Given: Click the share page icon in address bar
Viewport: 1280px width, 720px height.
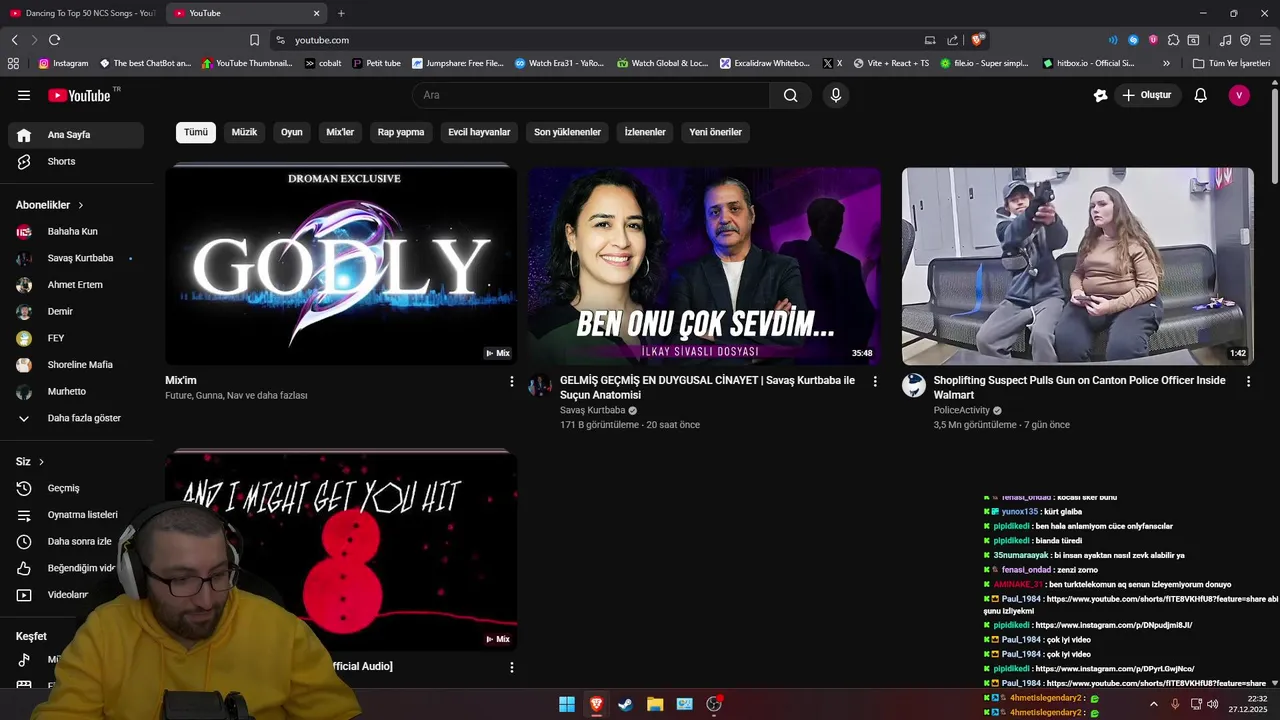Looking at the screenshot, I should (x=952, y=40).
